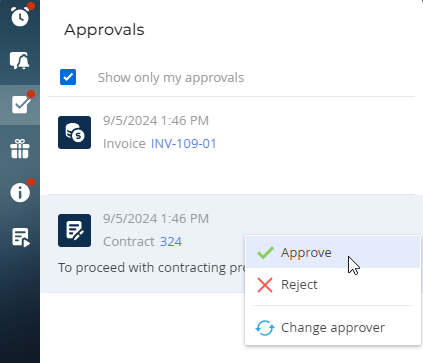Open feed notifications speech-bubble bell icon
423x363 pixels.
click(x=20, y=61)
